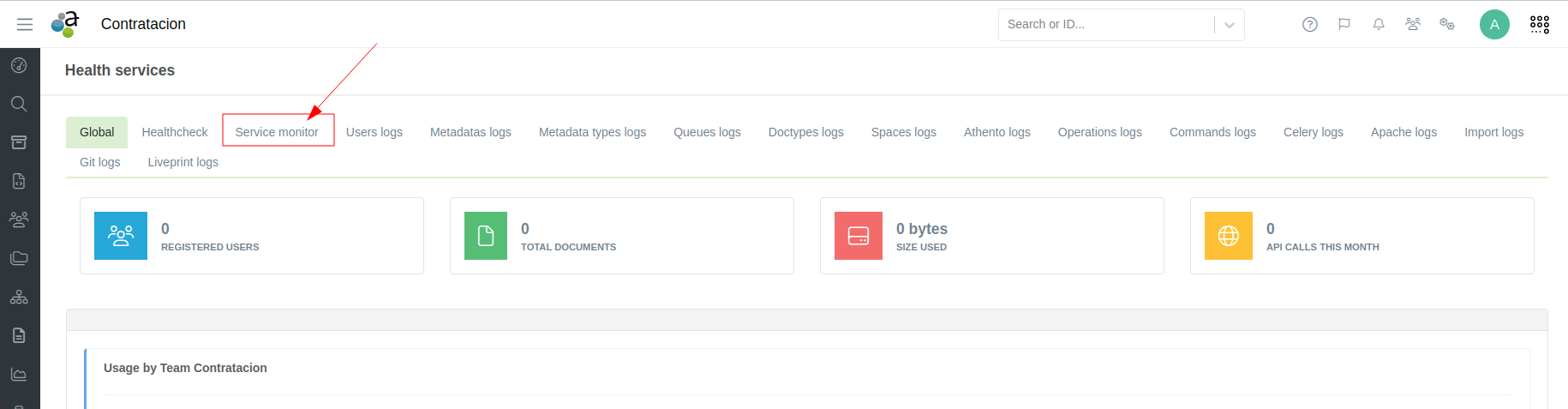Switch to the Service monitor tab

(x=277, y=132)
